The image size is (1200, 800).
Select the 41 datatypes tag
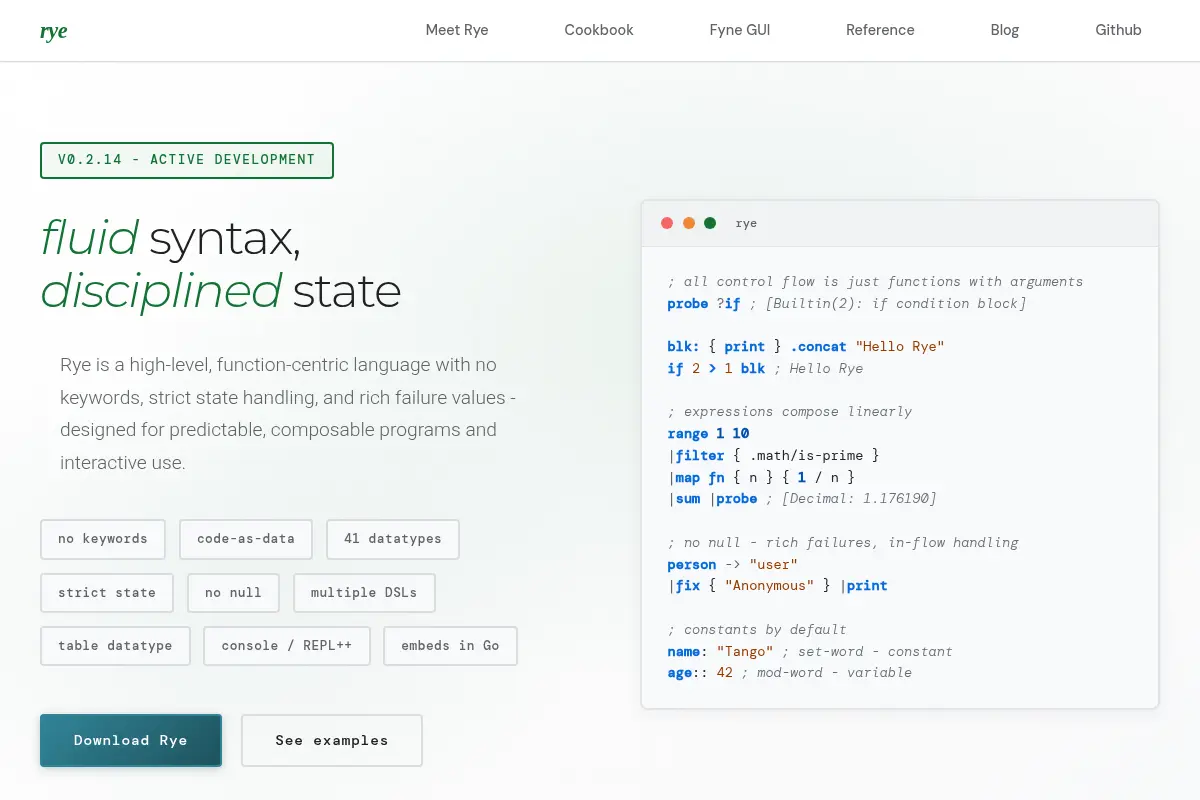pos(393,539)
